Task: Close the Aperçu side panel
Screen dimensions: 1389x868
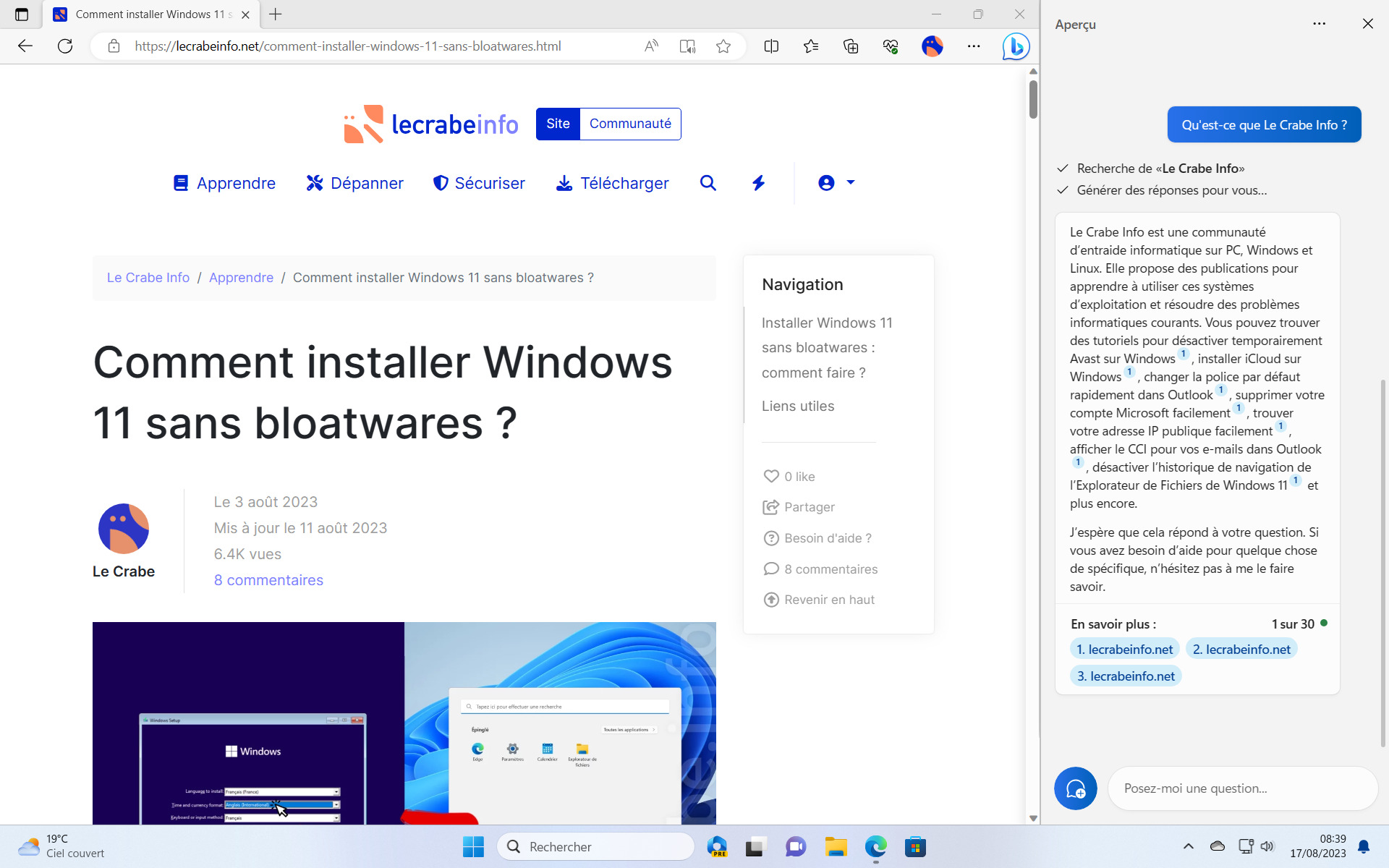Action: 1367,24
